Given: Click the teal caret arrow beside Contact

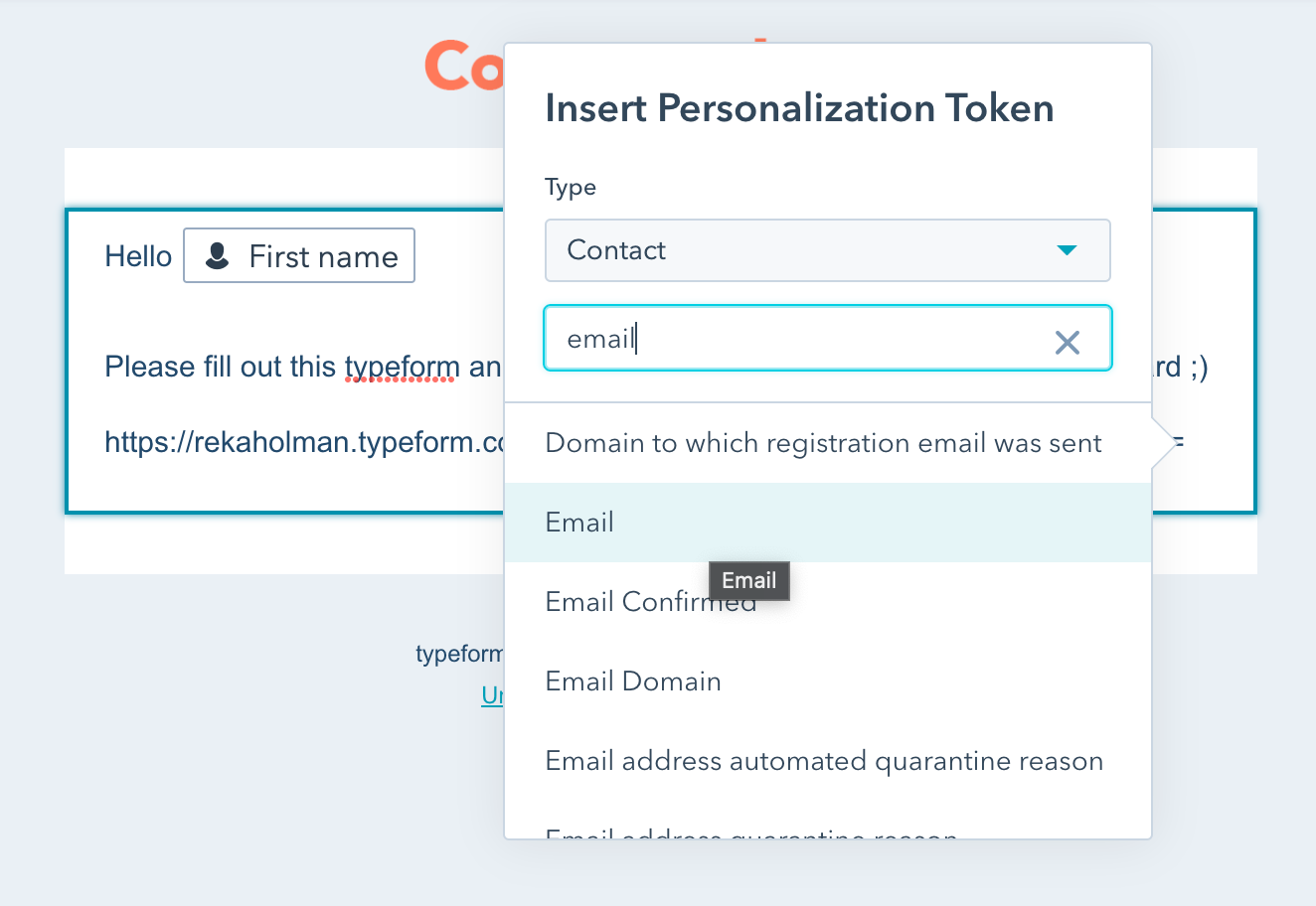Looking at the screenshot, I should click(x=1067, y=250).
